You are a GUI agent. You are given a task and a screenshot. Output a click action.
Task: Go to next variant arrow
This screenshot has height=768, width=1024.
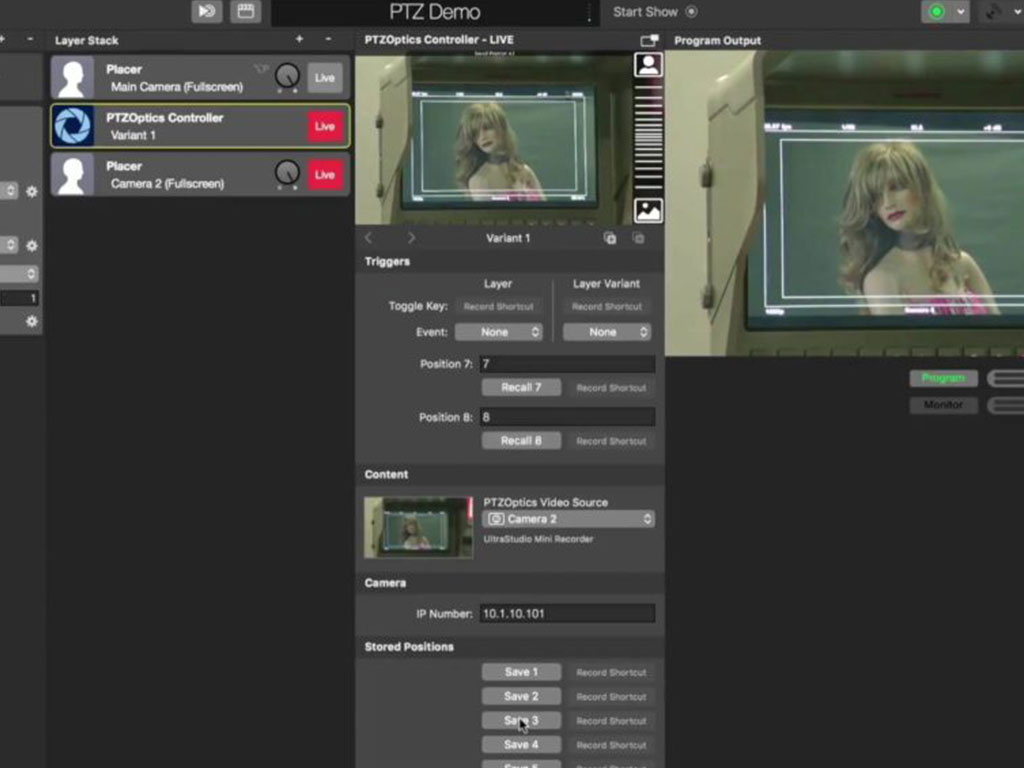tap(411, 238)
